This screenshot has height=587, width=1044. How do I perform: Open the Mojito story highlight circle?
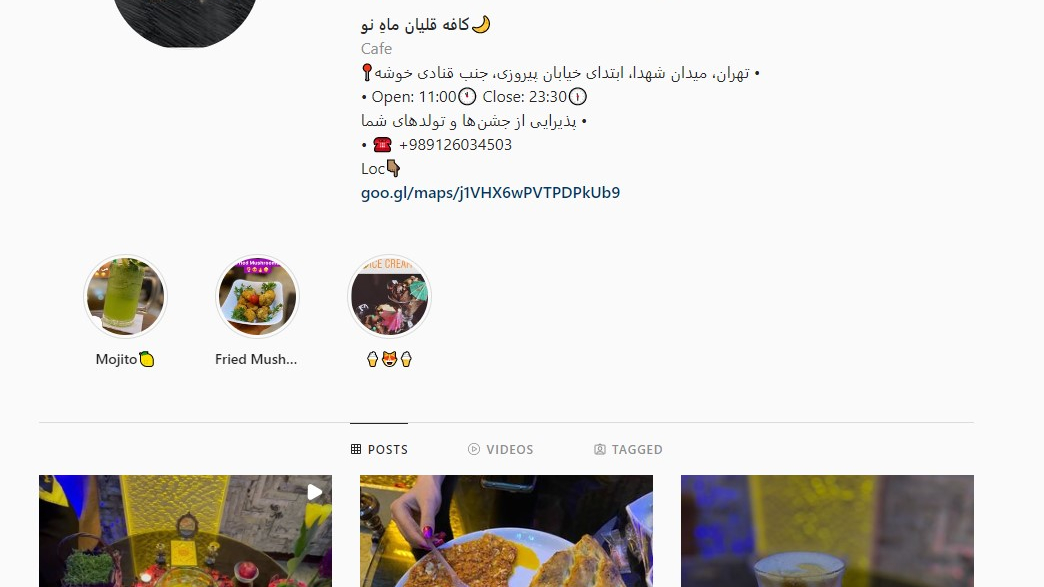(x=125, y=296)
